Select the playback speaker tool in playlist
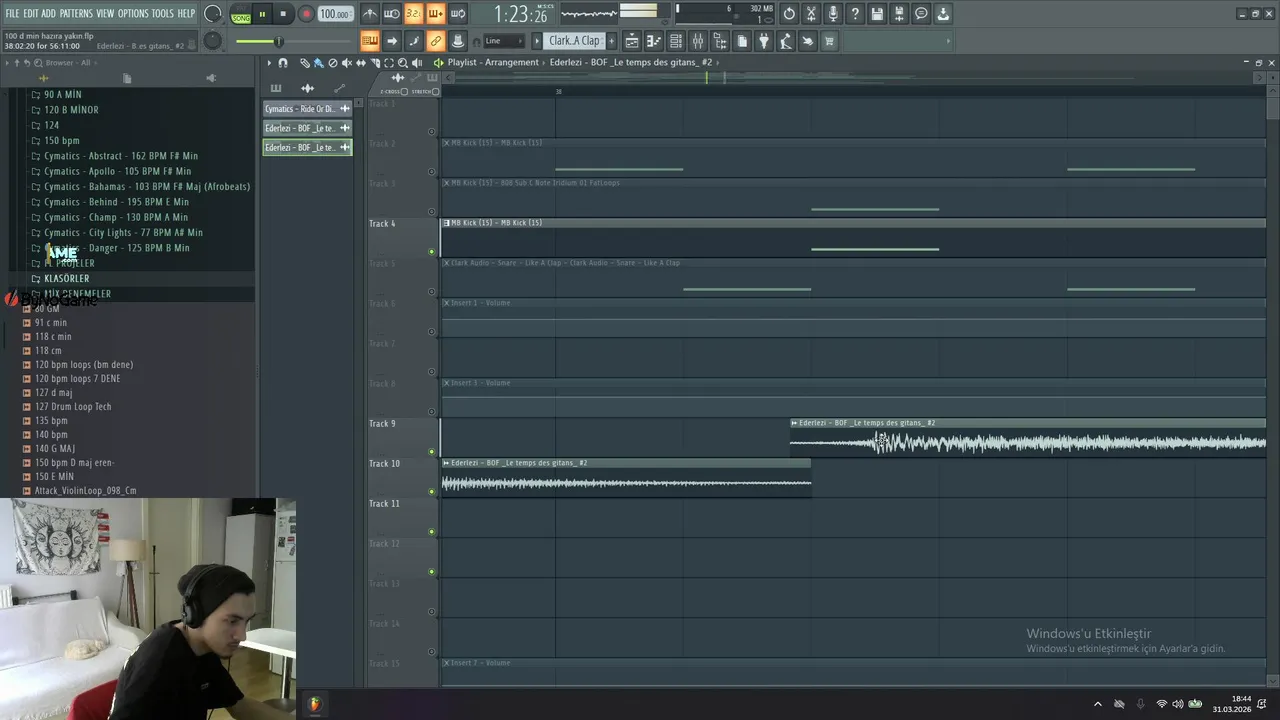 point(417,62)
